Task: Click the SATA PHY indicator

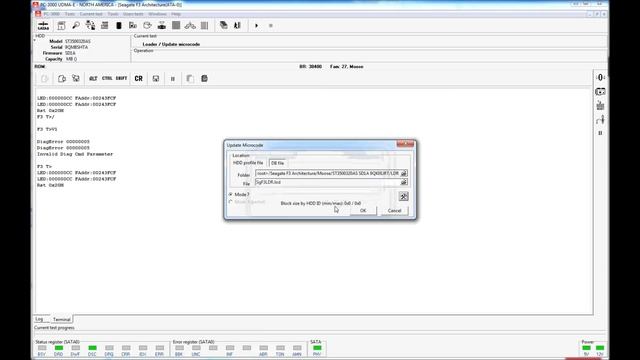Action: tap(317, 348)
